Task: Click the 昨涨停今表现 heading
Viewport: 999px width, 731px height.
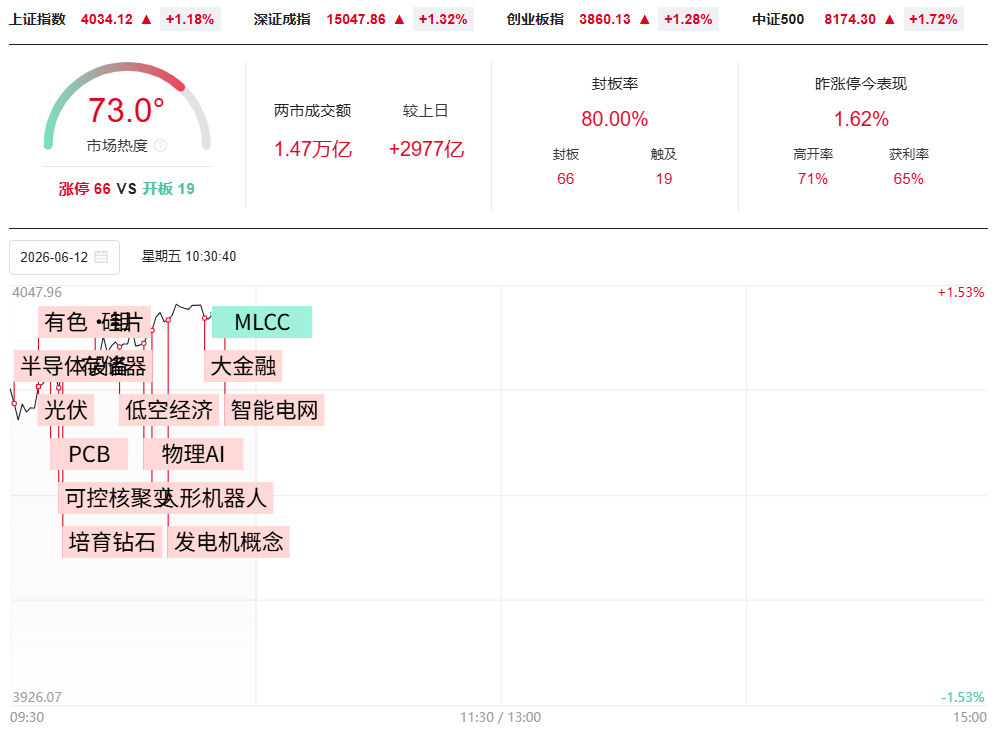Action: [x=861, y=83]
